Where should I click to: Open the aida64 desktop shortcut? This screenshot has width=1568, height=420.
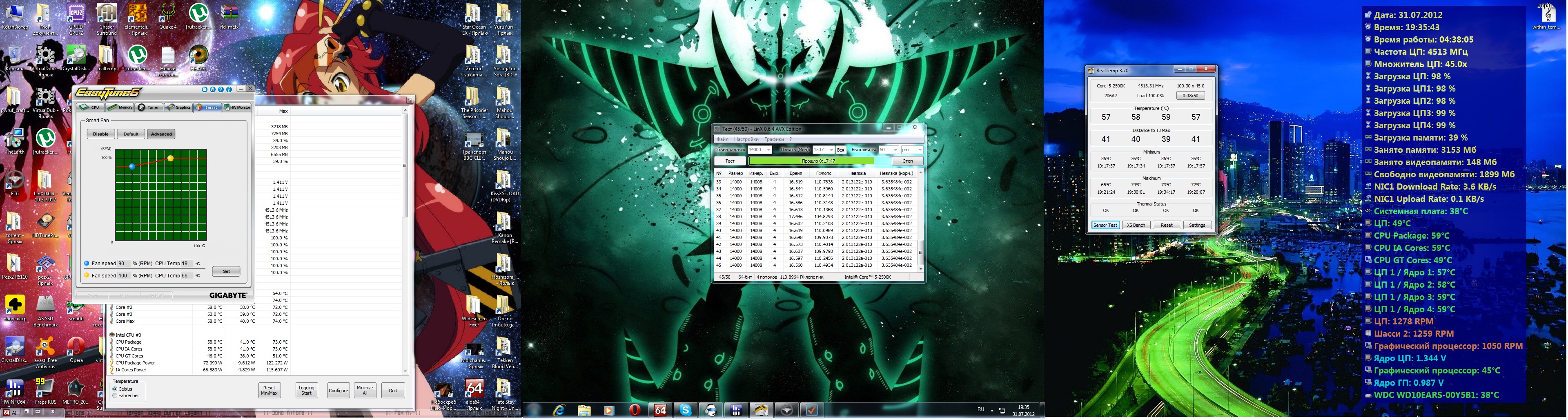[474, 394]
